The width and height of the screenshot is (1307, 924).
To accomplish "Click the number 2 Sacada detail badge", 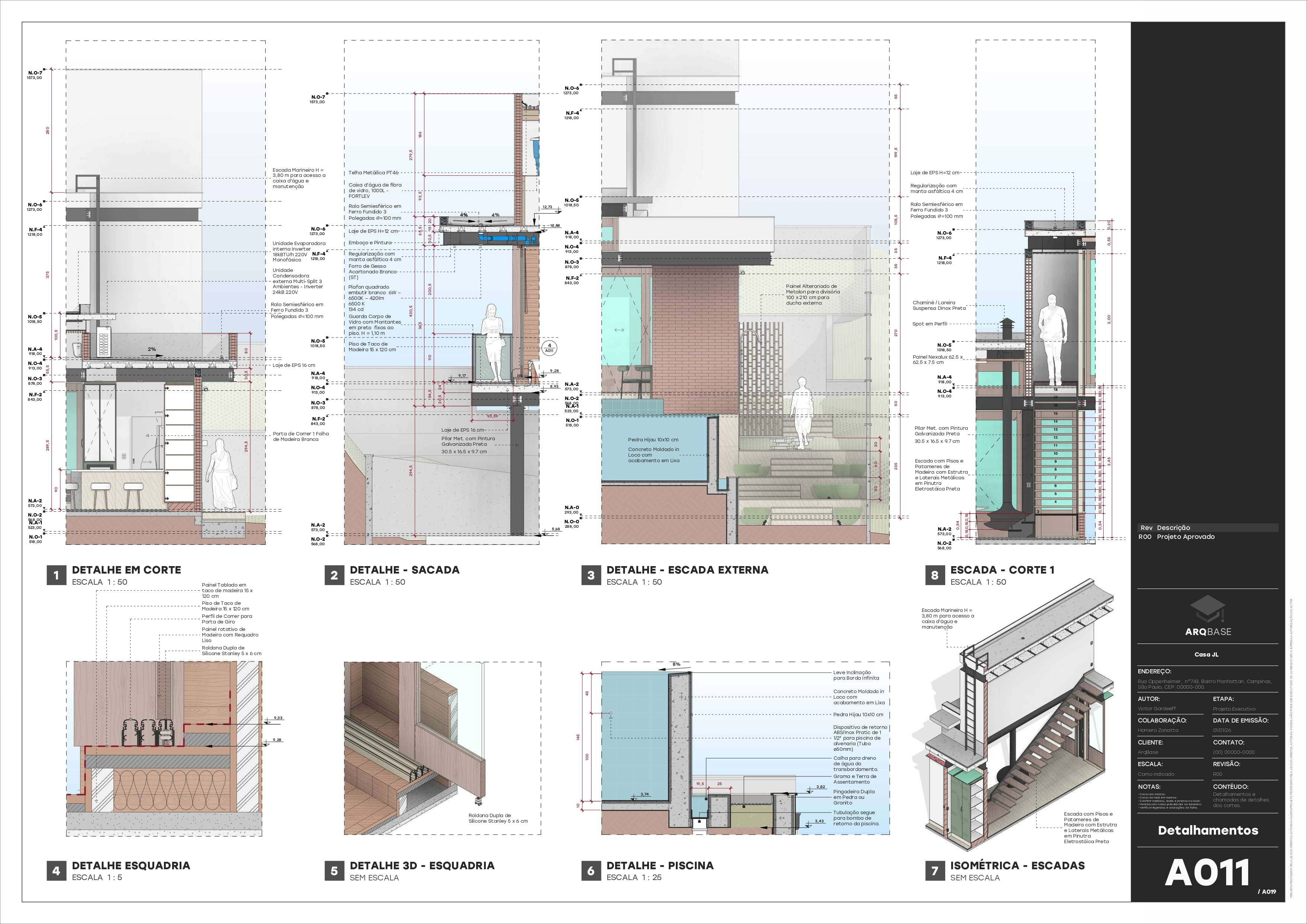I will [334, 575].
